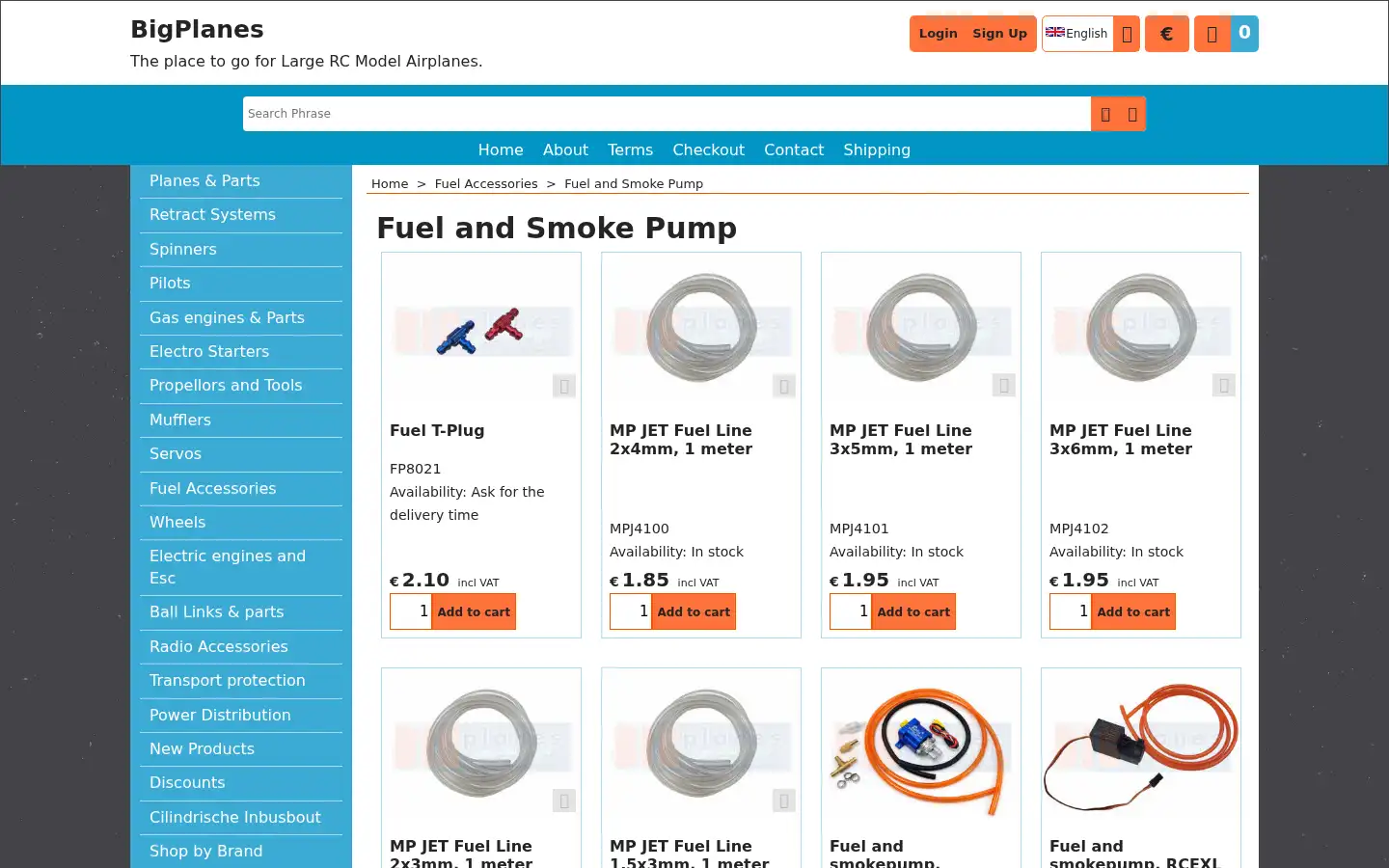Screen dimensions: 1389x868
Task: Open the black RCEXL smoke pump image
Action: [x=1141, y=746]
